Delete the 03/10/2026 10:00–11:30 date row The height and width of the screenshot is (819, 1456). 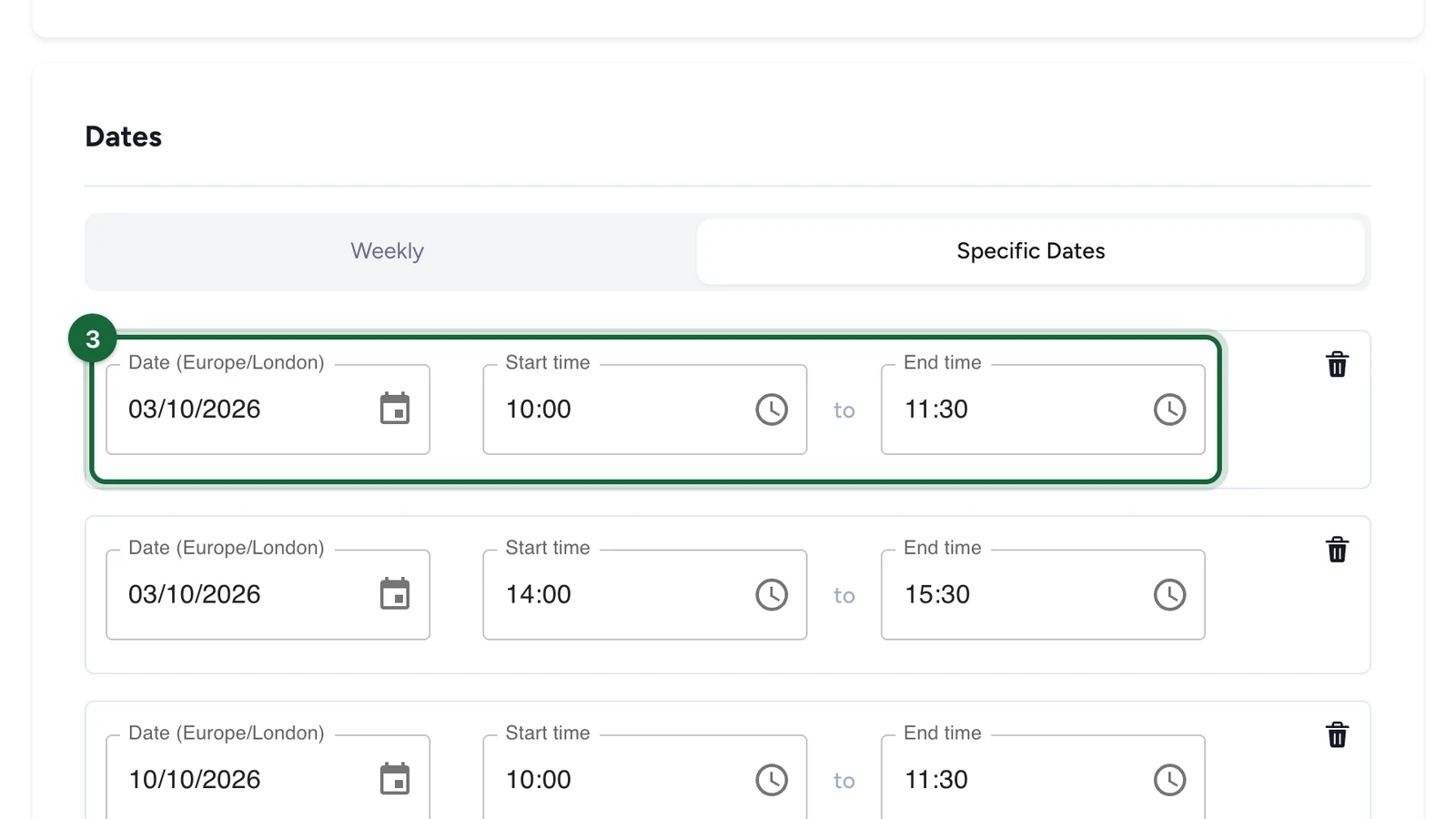click(x=1337, y=364)
